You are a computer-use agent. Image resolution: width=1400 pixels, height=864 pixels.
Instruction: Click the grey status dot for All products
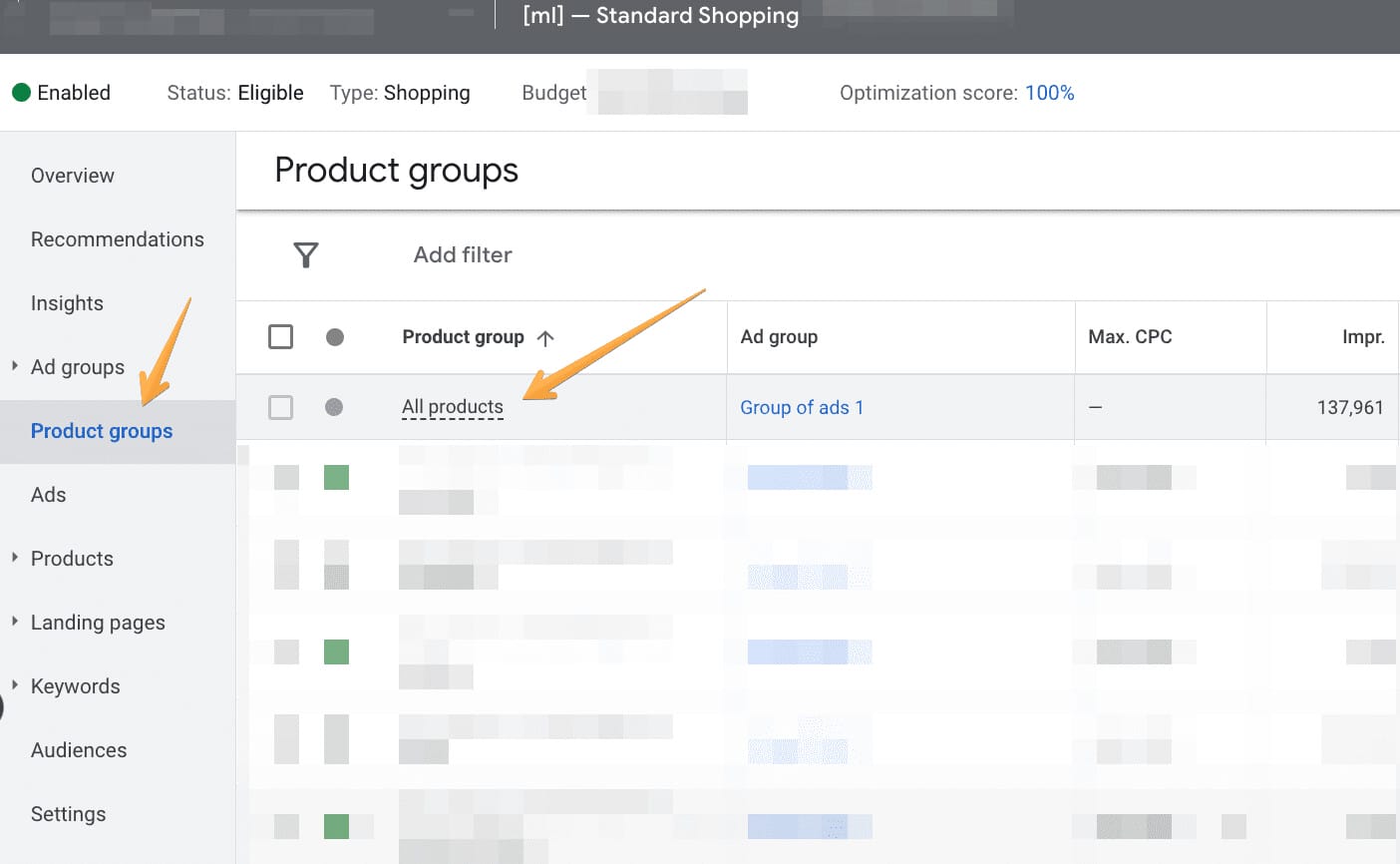[334, 407]
